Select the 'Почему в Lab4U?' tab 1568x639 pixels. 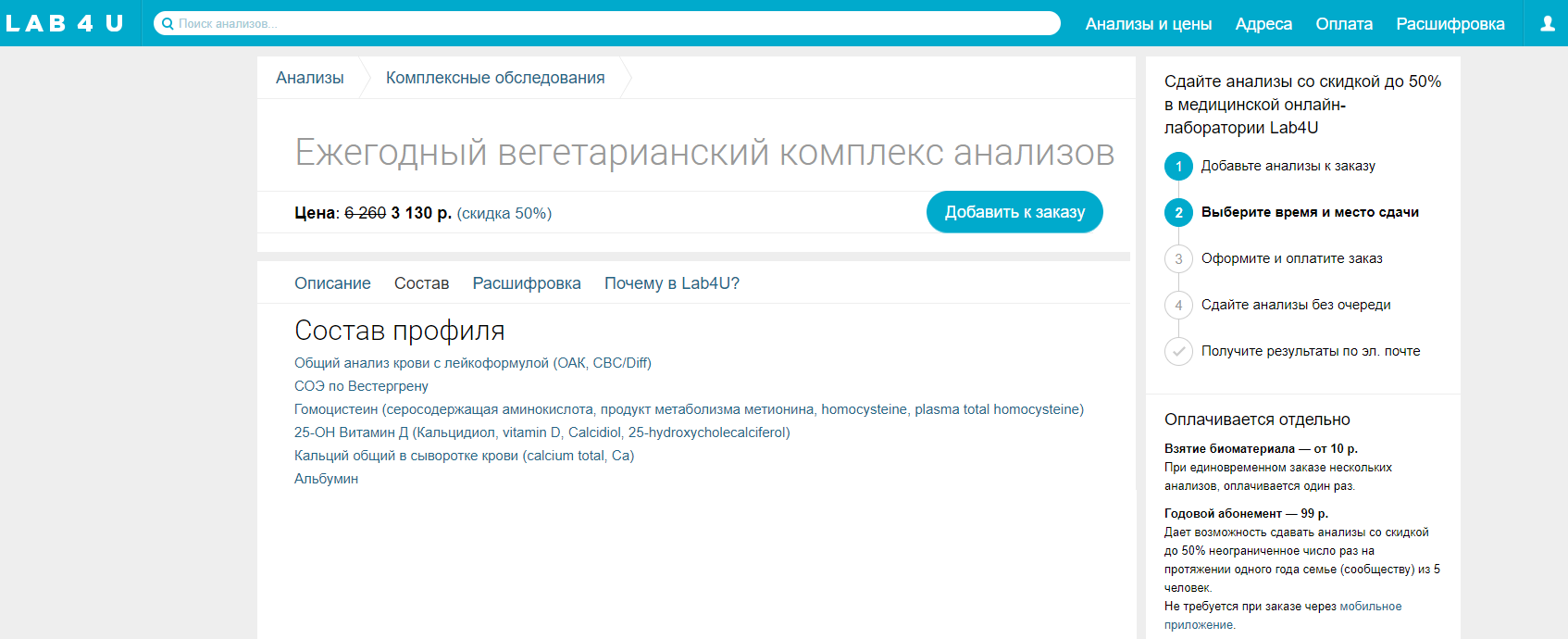pos(671,283)
